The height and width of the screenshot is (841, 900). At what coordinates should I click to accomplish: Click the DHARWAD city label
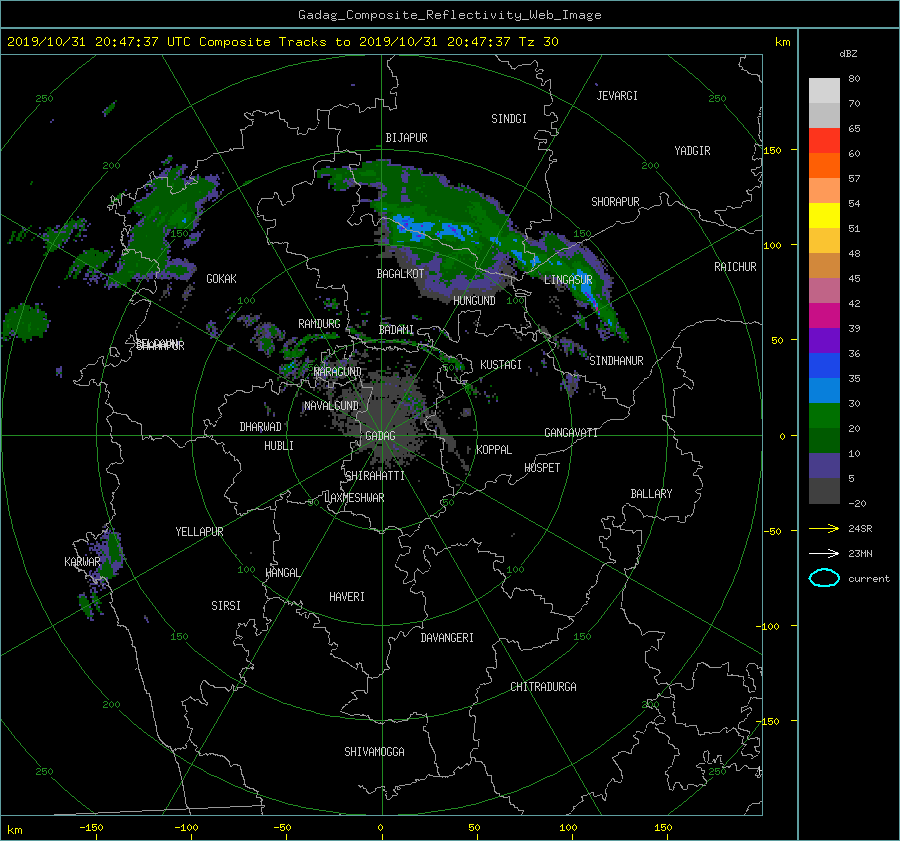(260, 427)
